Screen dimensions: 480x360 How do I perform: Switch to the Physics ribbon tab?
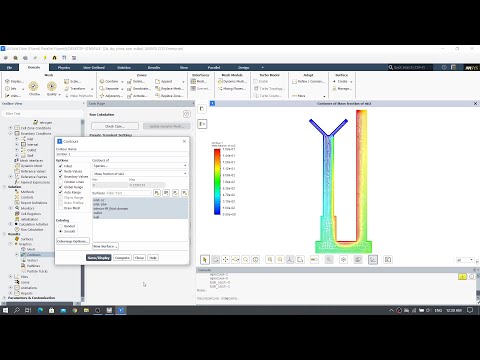[x=64, y=67]
